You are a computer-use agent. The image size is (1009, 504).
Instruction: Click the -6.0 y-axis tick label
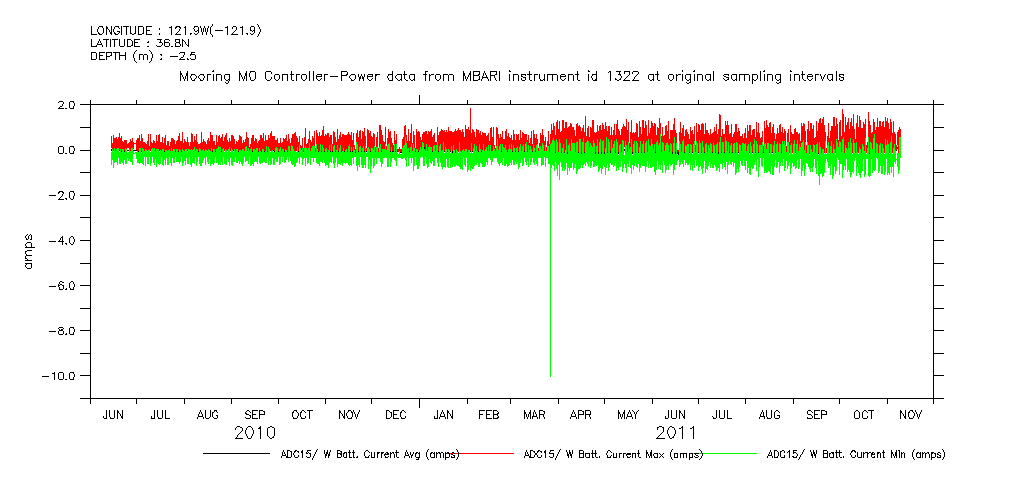coord(64,286)
